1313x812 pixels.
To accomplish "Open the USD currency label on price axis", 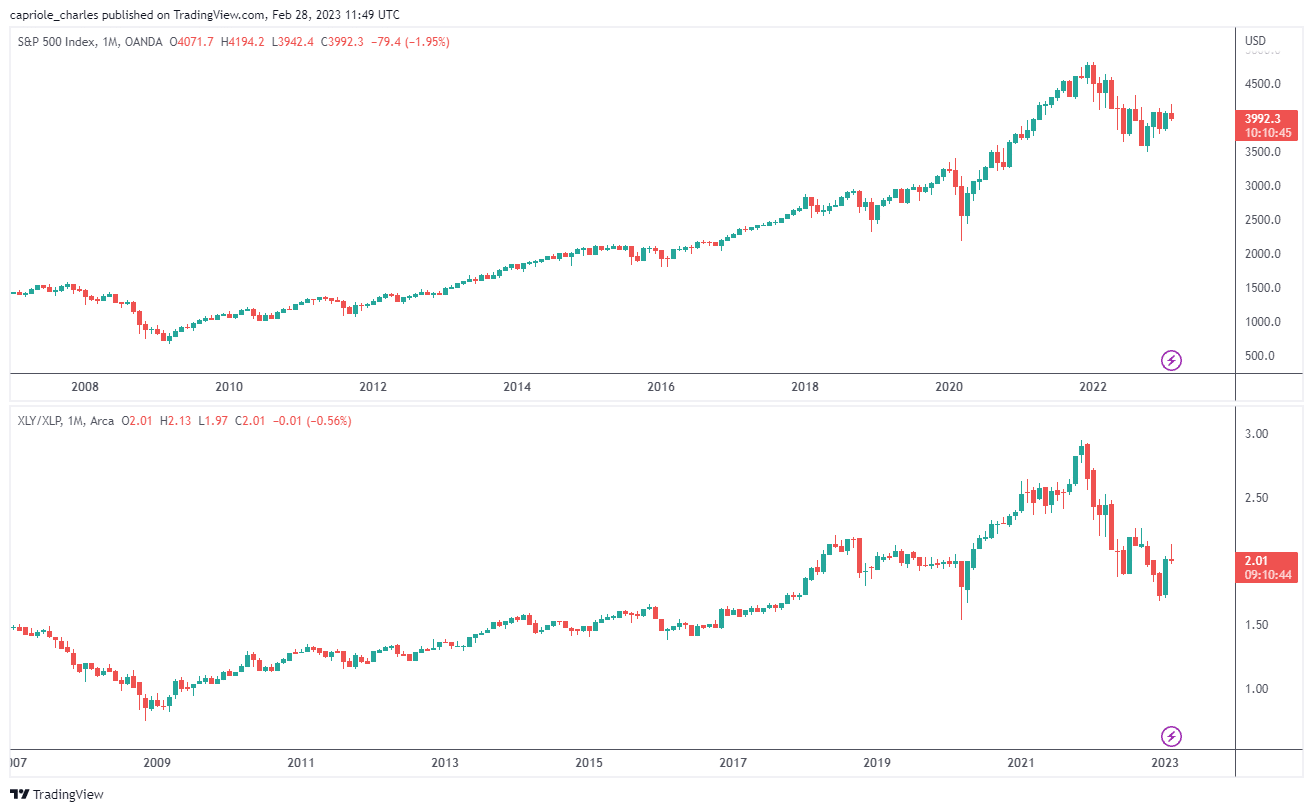I will 1255,41.
